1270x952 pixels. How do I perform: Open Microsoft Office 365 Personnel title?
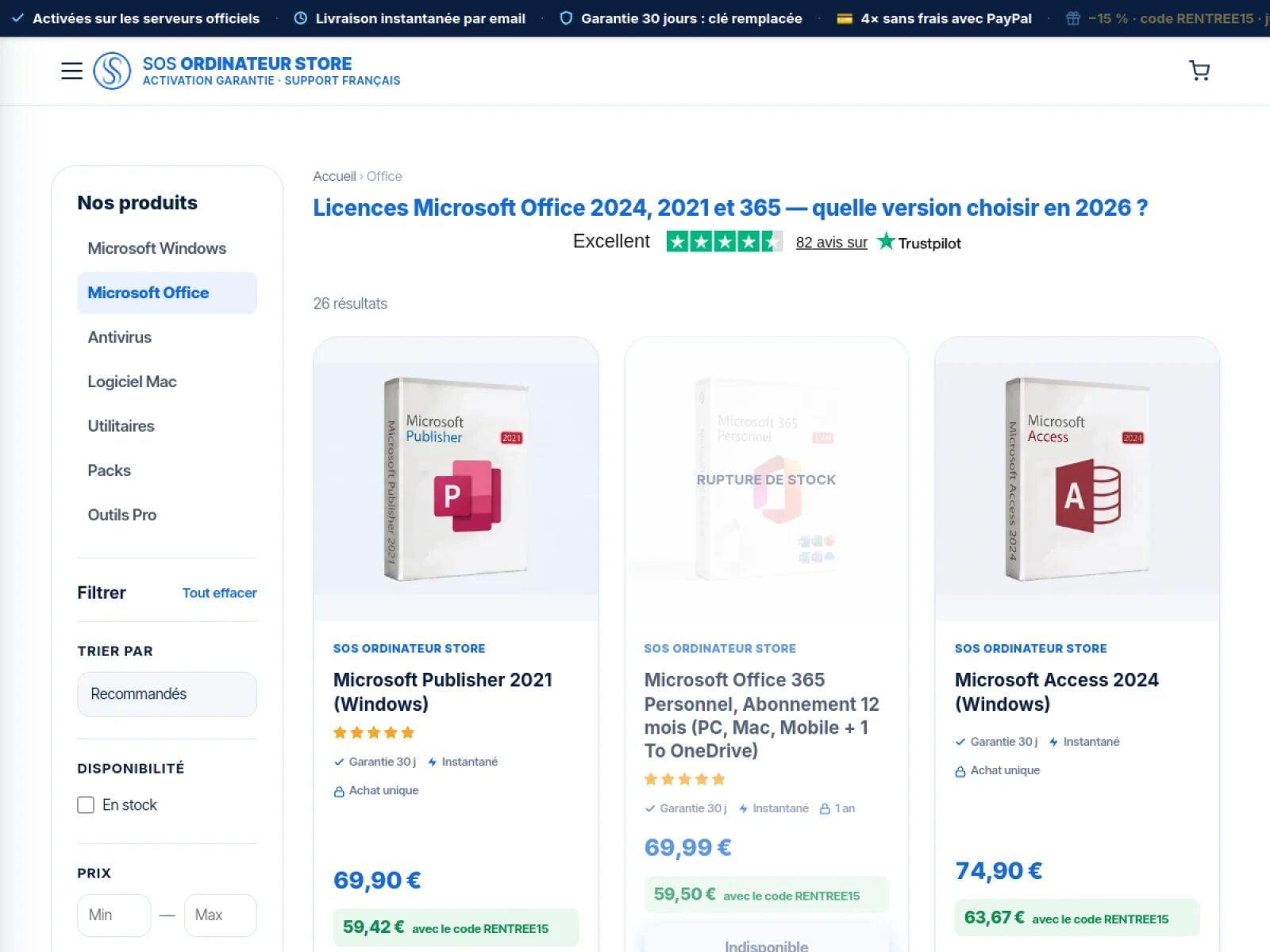point(761,716)
